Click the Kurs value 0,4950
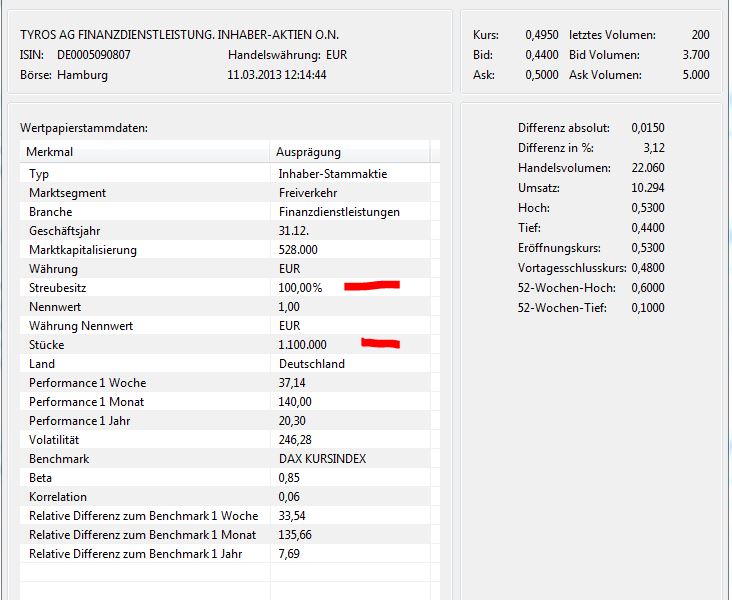This screenshot has height=600, width=732. 541,35
